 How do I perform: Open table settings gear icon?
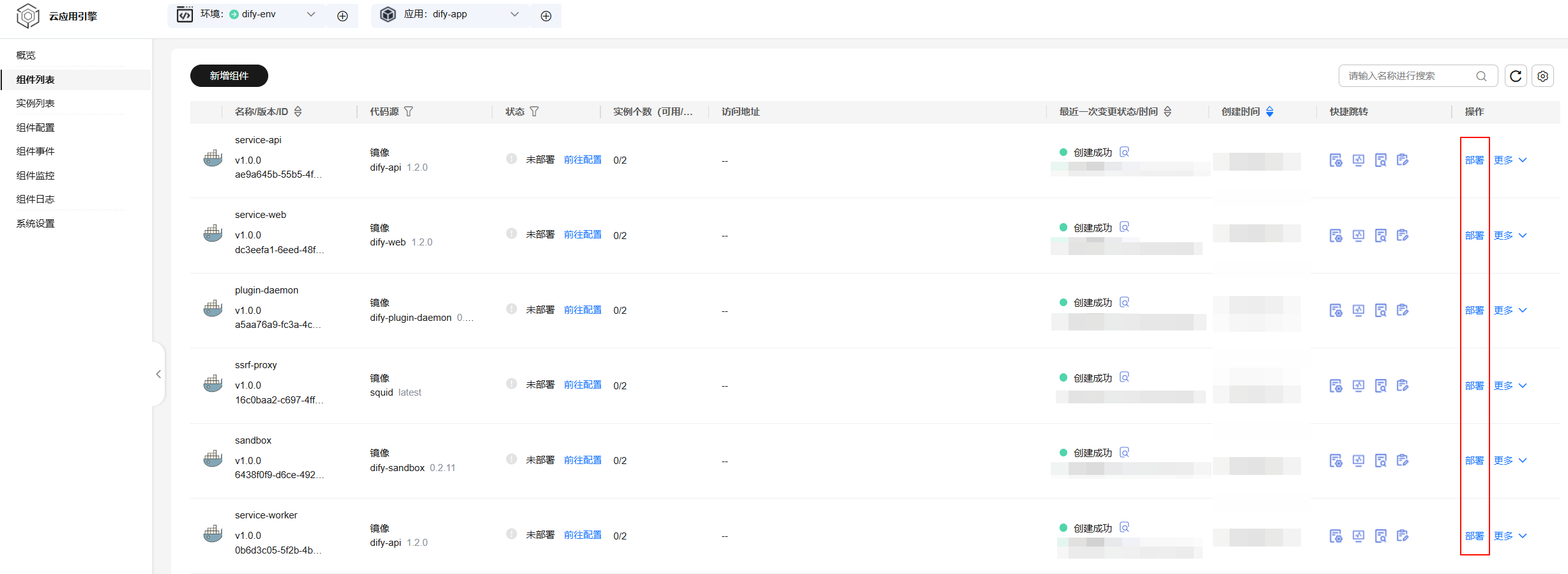1542,76
